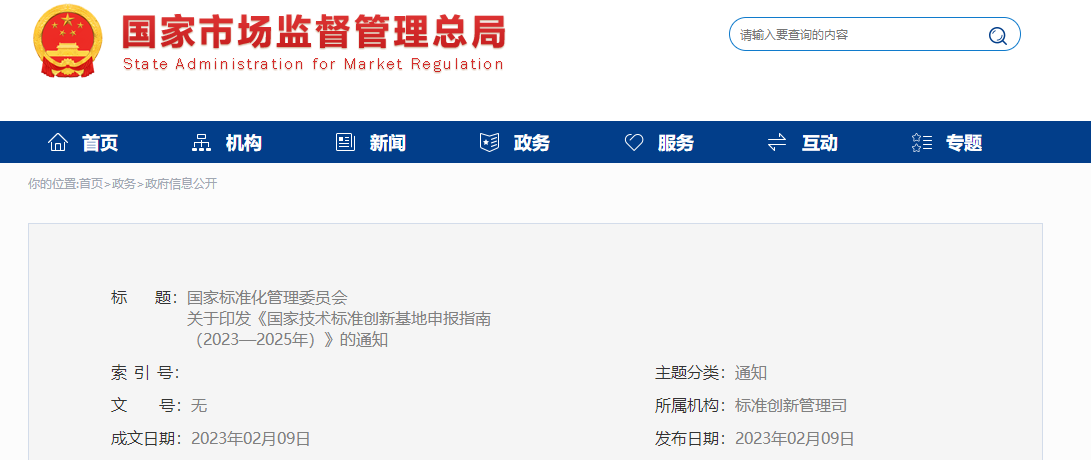This screenshot has height=460, width=1091.
Task: Click 政府信息公开 in the breadcrumb
Action: 181,184
